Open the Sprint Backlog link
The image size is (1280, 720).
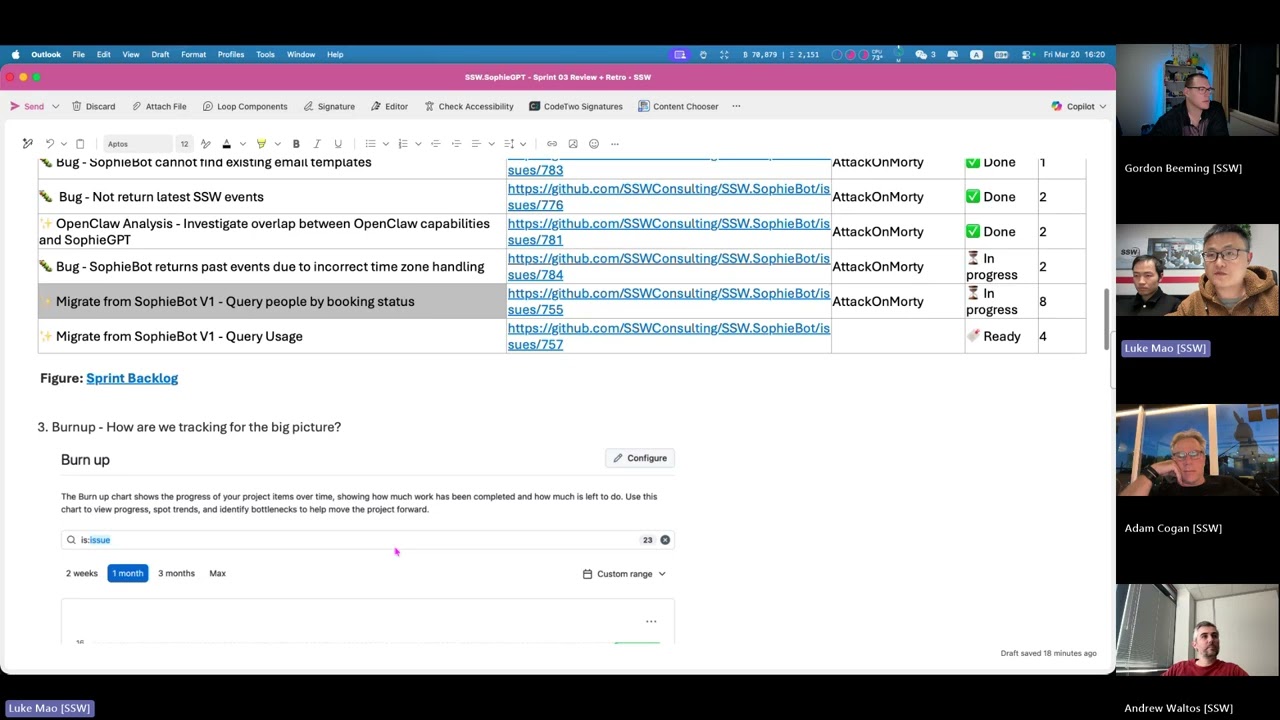click(132, 378)
